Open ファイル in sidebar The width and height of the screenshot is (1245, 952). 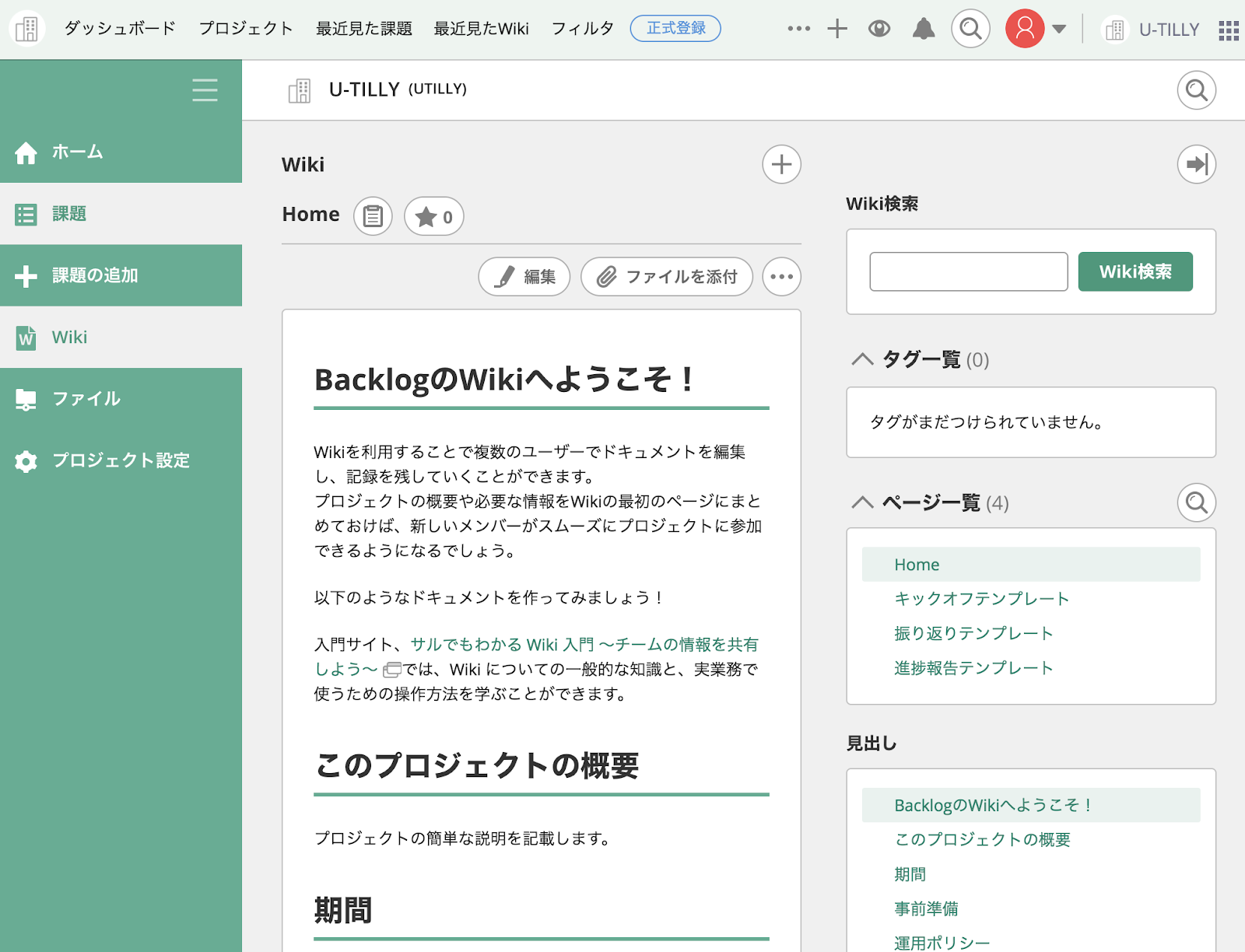(x=121, y=398)
